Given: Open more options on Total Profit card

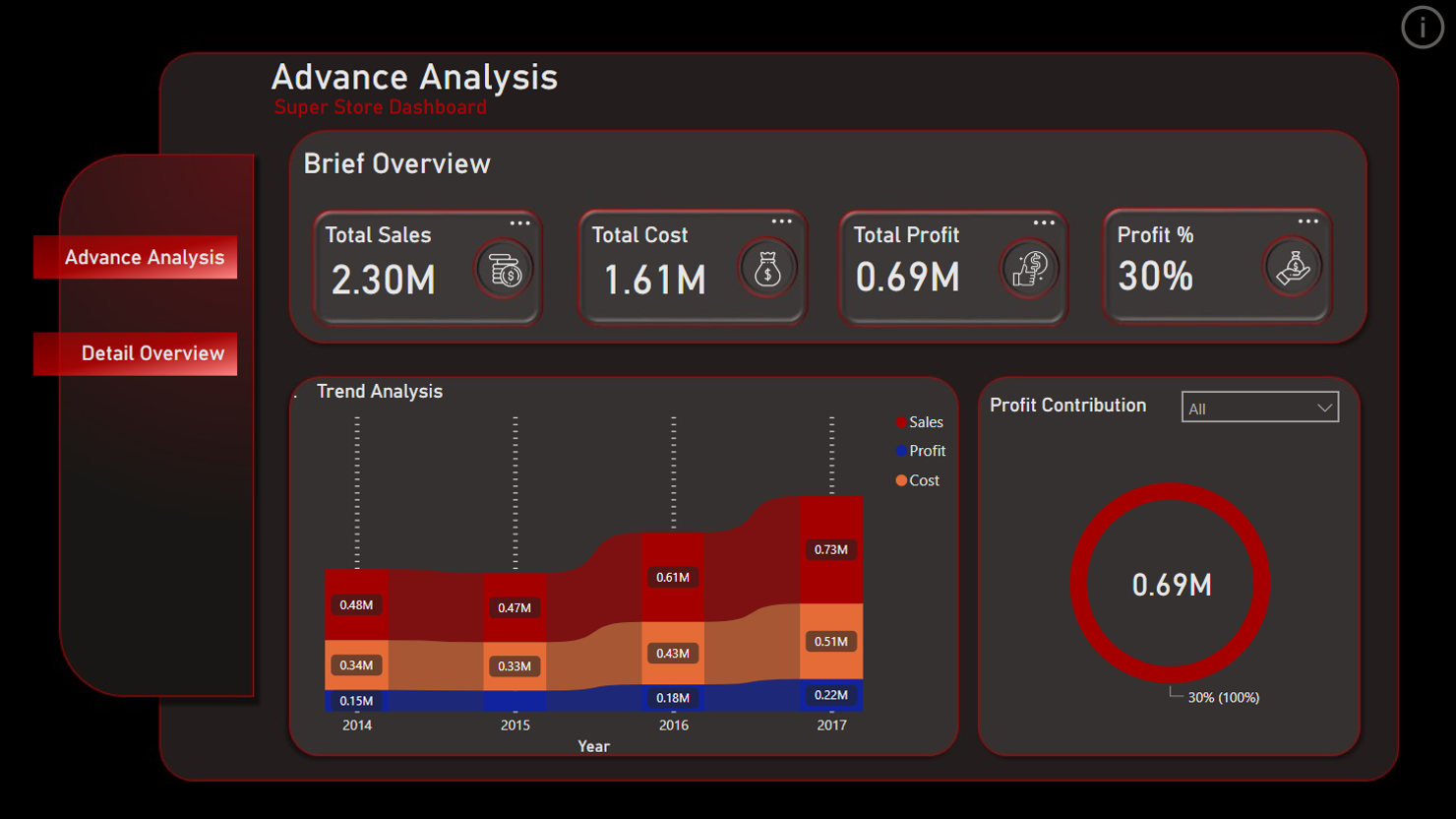Looking at the screenshot, I should coord(1044,222).
